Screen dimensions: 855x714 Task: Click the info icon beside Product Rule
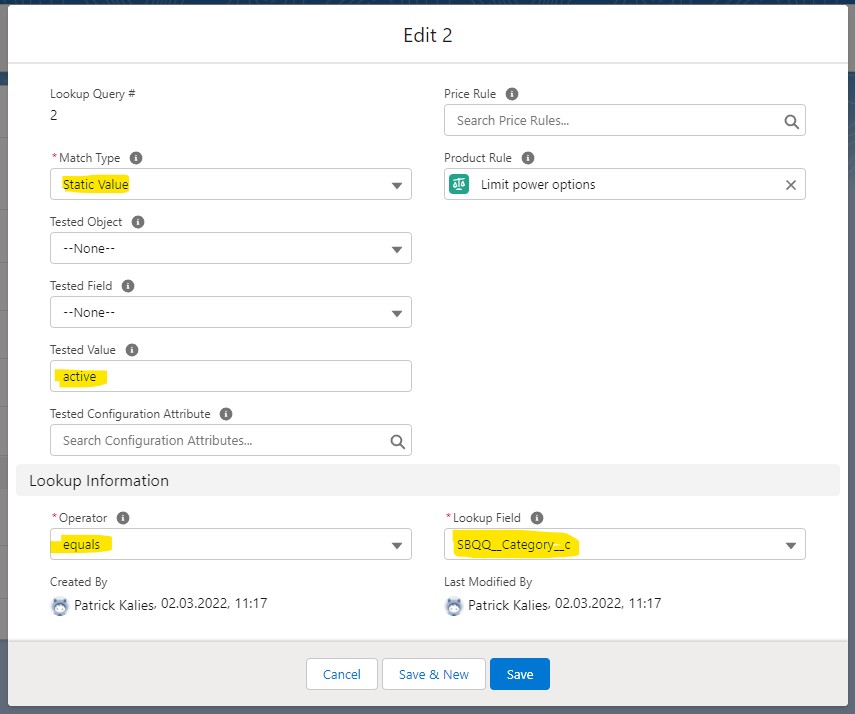pyautogui.click(x=528, y=158)
